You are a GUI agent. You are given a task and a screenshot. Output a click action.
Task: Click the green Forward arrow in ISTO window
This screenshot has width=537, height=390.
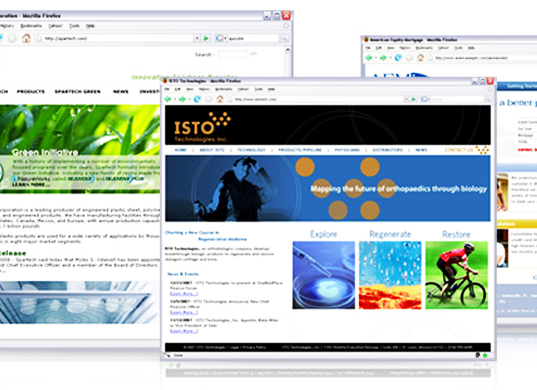pyautogui.click(x=182, y=99)
